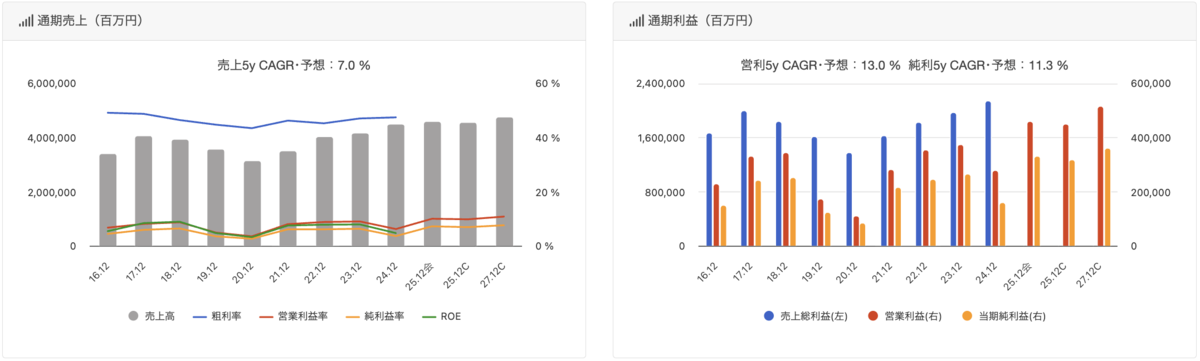Toggle the 売上総利益(左) legend entry
This screenshot has width=1200, height=361.
tap(805, 316)
